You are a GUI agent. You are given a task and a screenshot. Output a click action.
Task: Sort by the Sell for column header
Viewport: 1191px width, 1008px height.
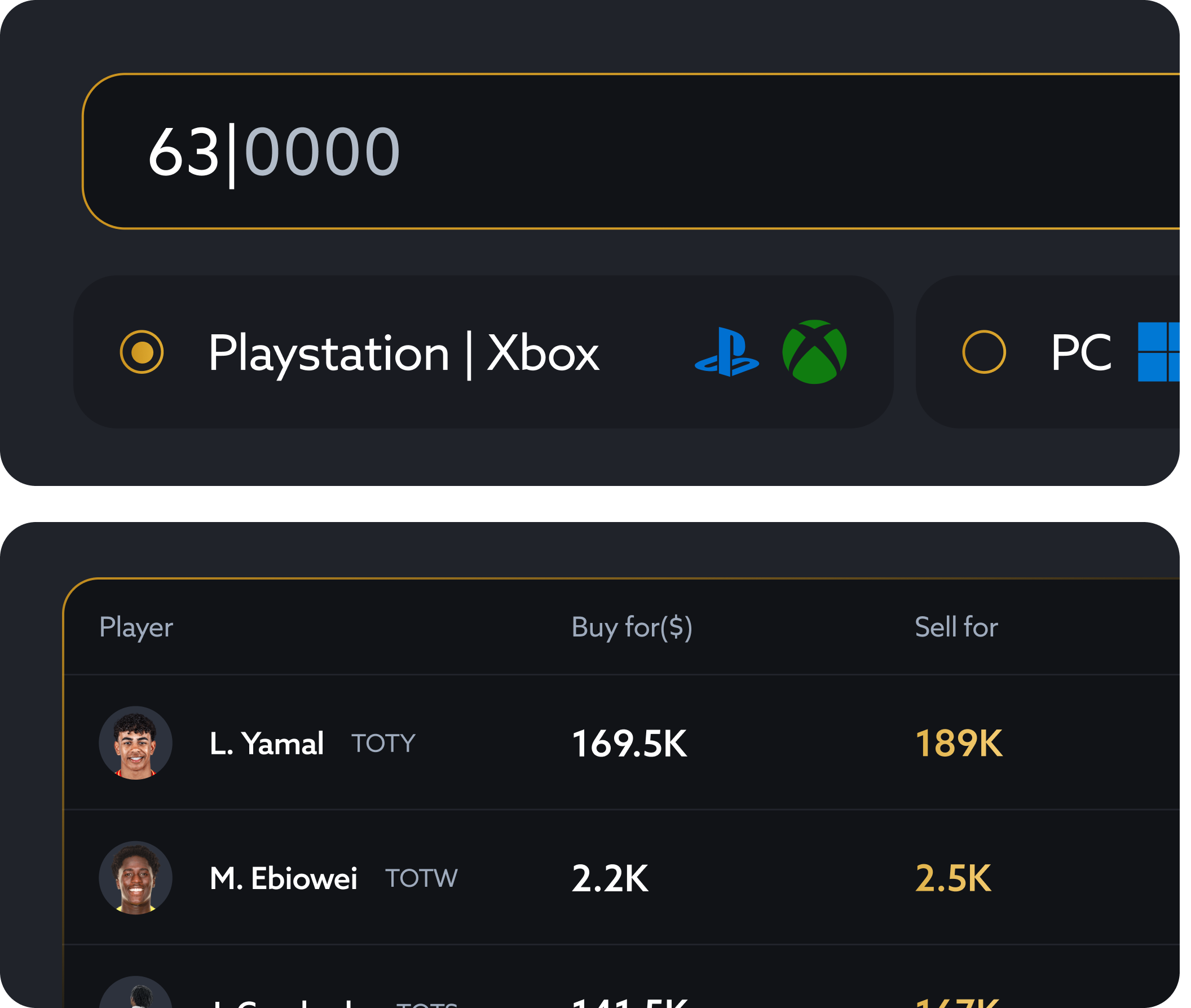point(956,627)
